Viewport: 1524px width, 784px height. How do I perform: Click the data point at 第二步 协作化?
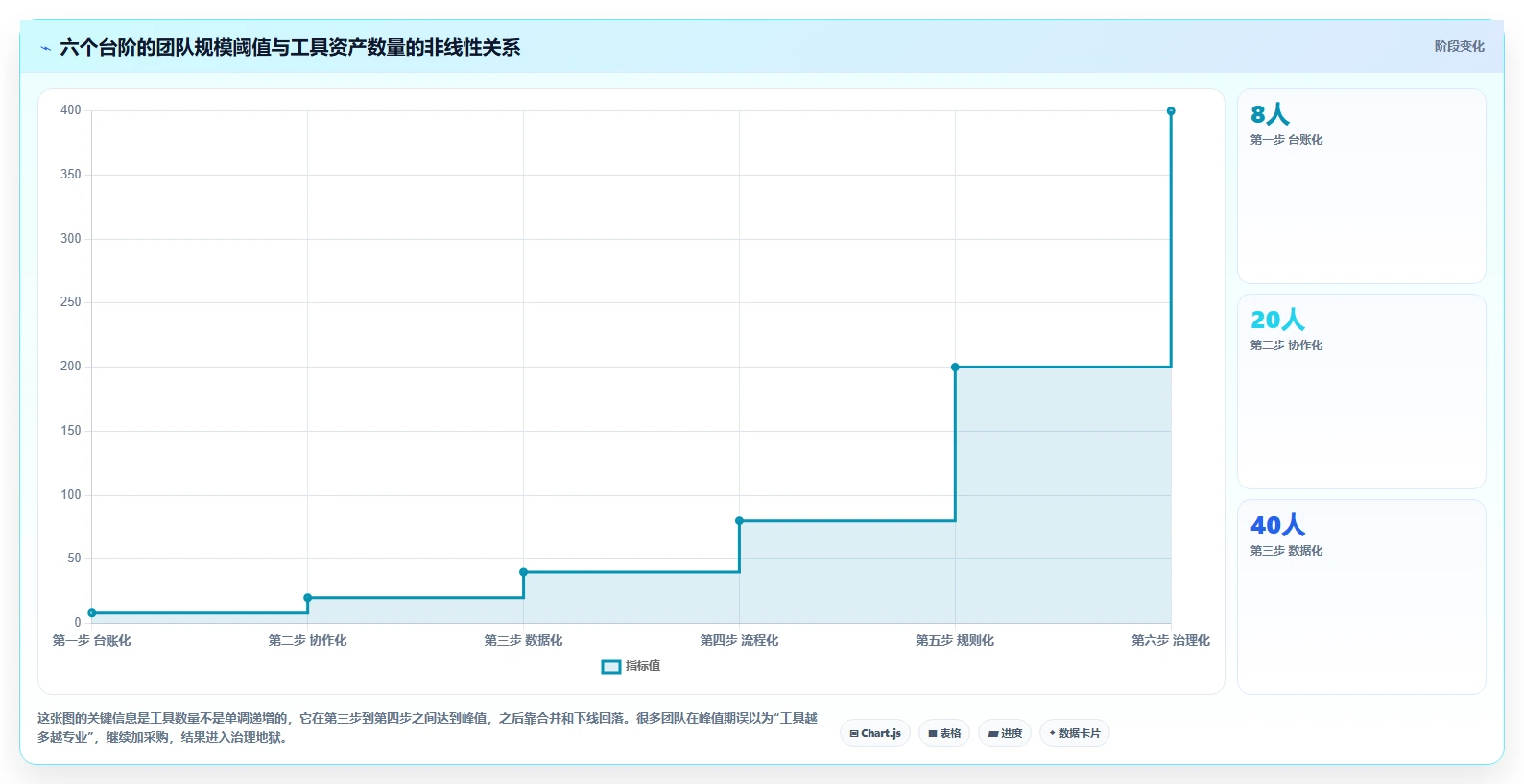click(308, 598)
